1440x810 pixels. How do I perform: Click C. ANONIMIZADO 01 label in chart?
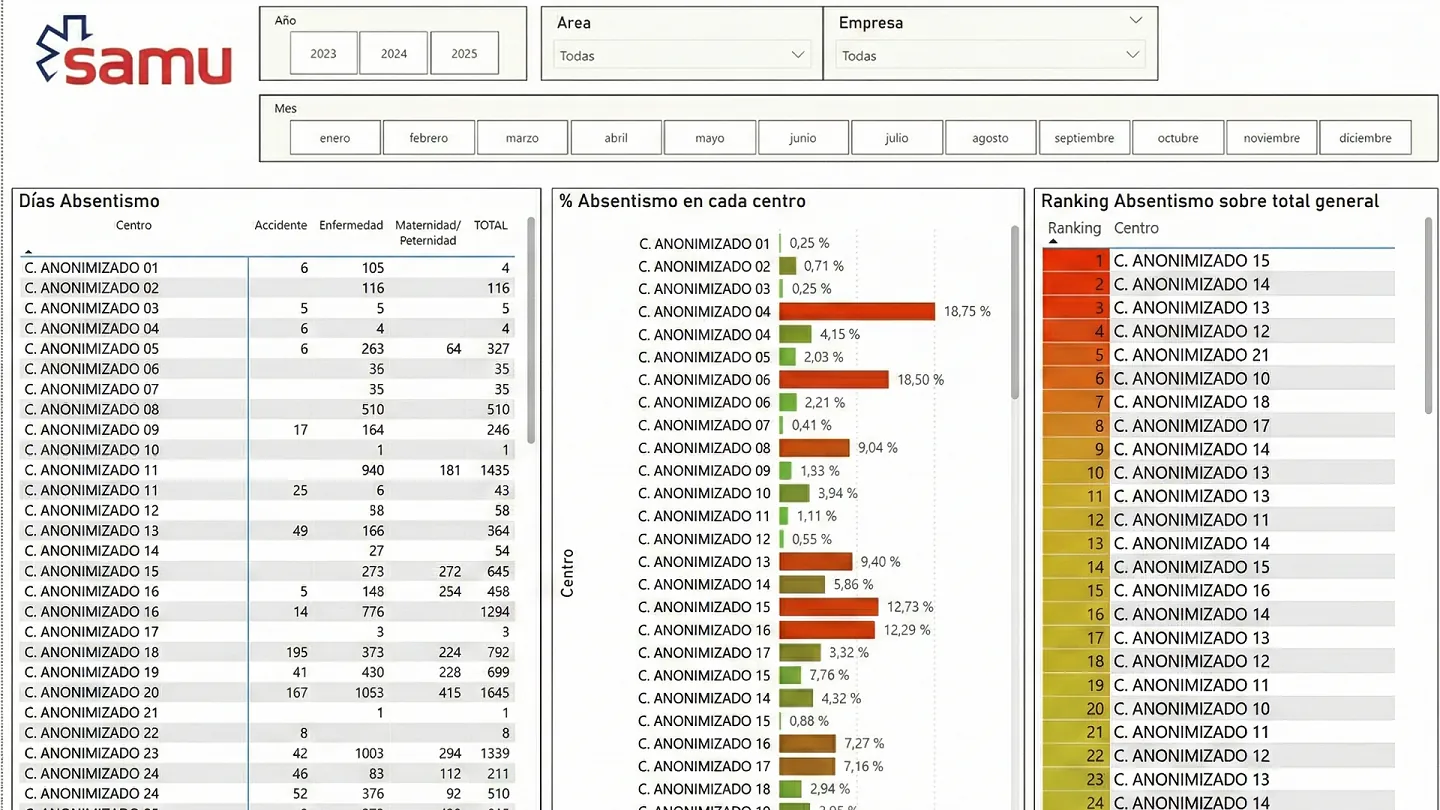click(705, 244)
